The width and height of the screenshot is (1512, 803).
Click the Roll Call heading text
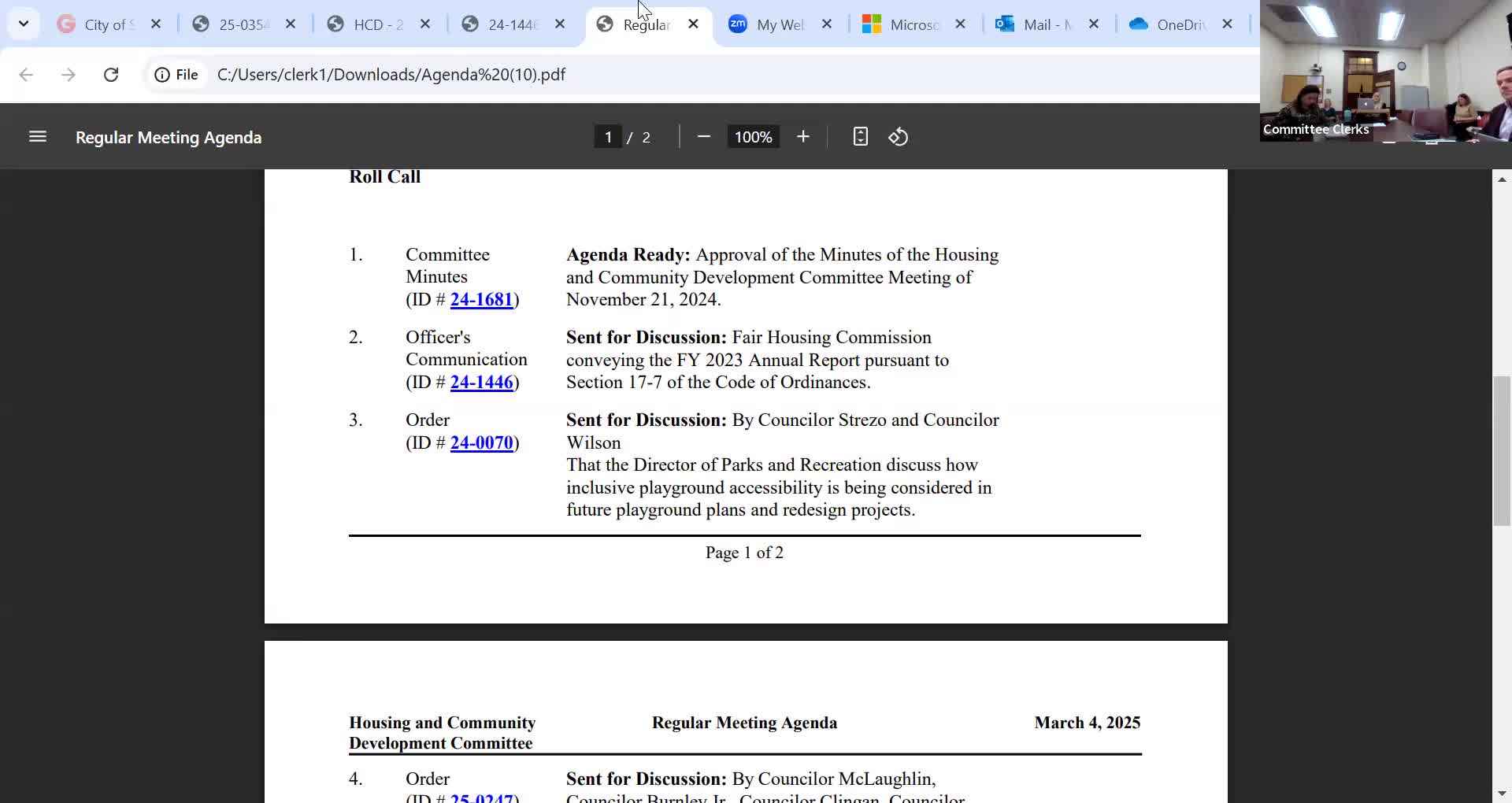[385, 177]
